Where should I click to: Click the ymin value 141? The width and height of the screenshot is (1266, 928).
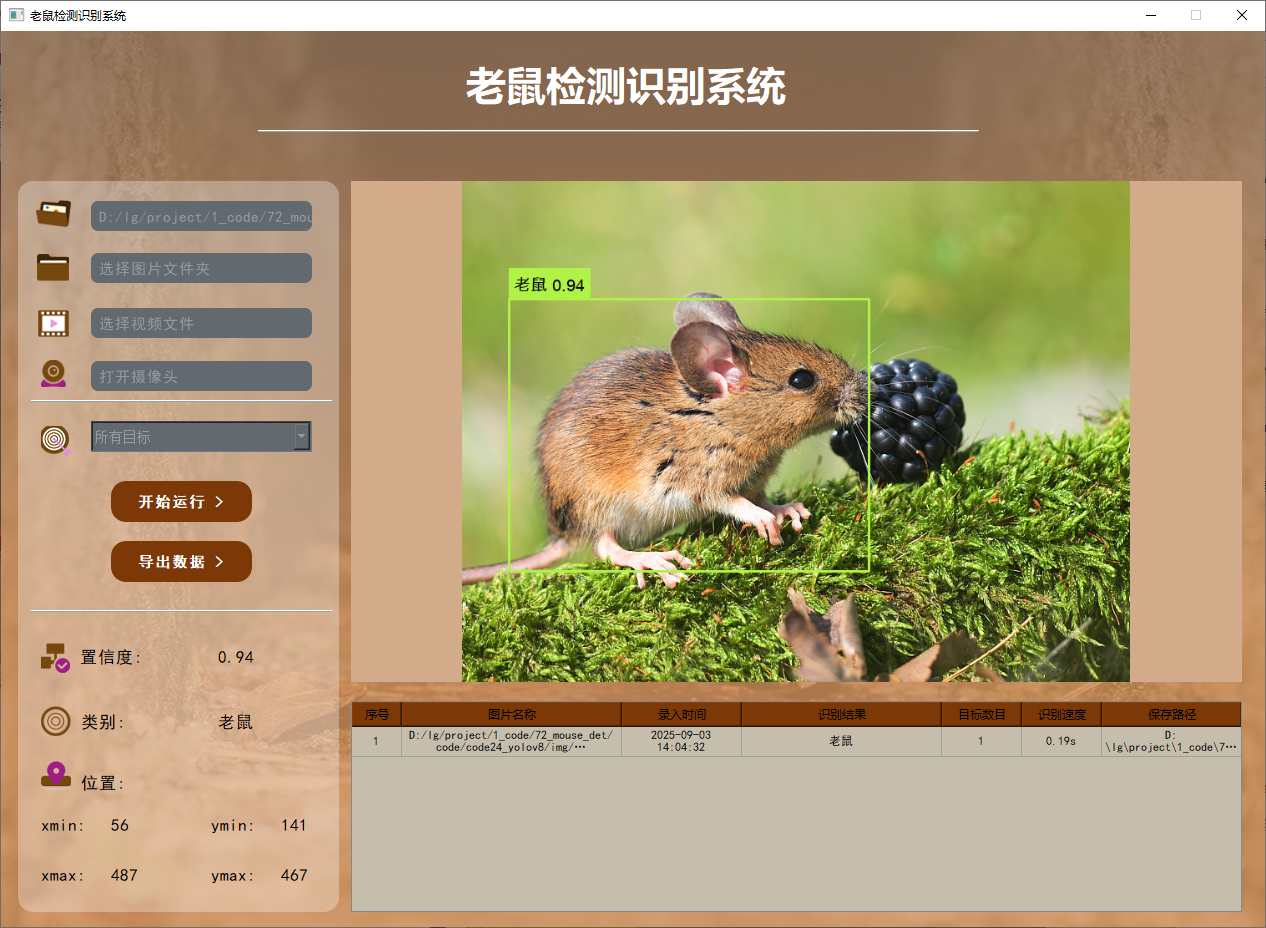click(294, 825)
